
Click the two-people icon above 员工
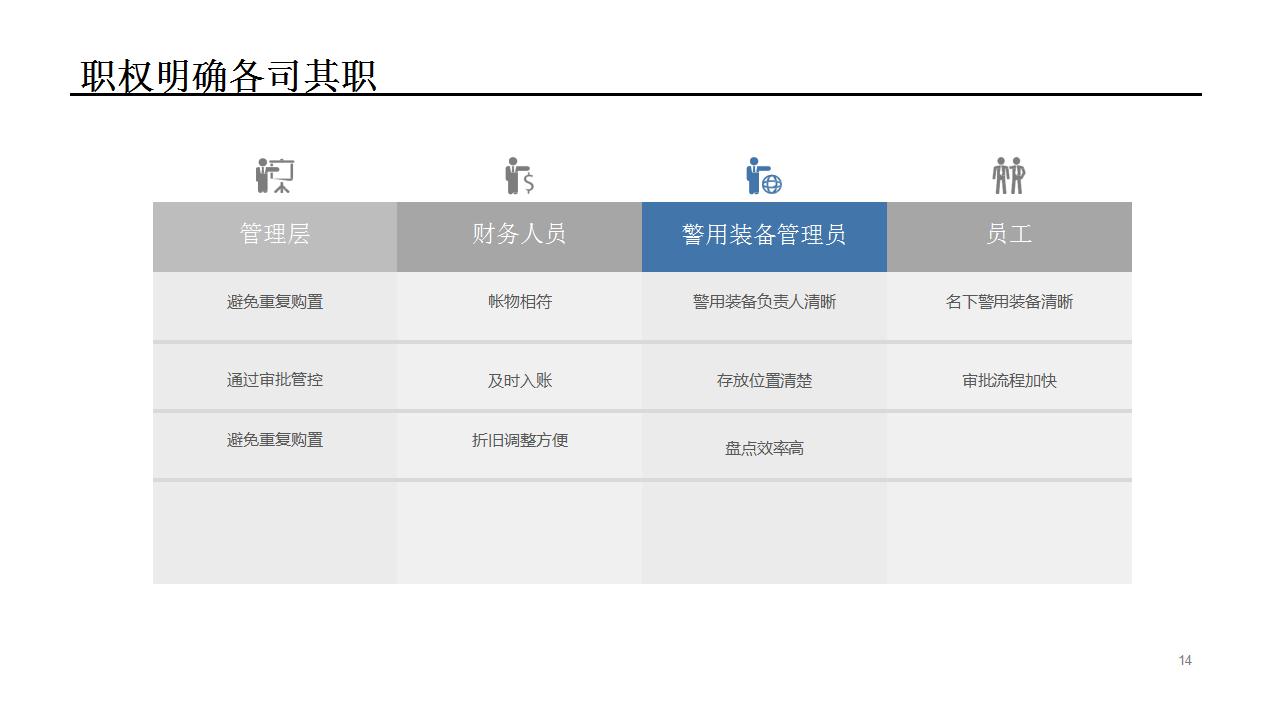(x=1009, y=175)
